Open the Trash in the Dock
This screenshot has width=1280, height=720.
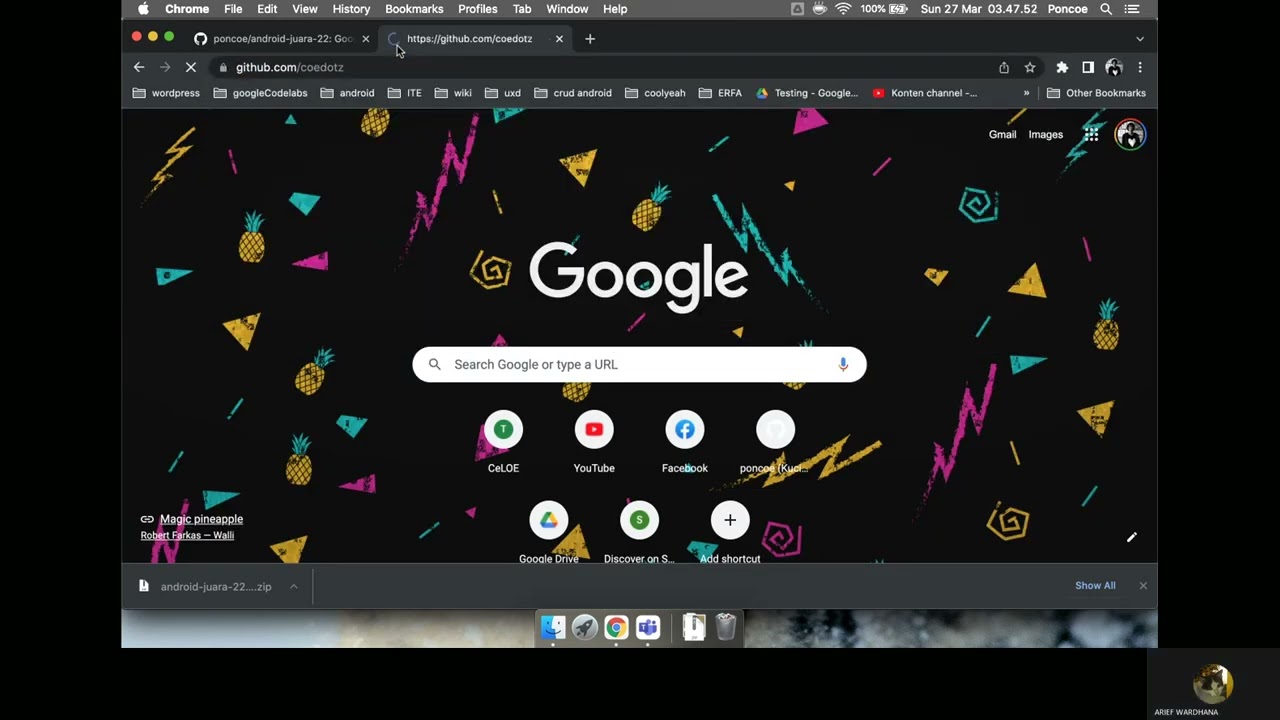click(726, 627)
